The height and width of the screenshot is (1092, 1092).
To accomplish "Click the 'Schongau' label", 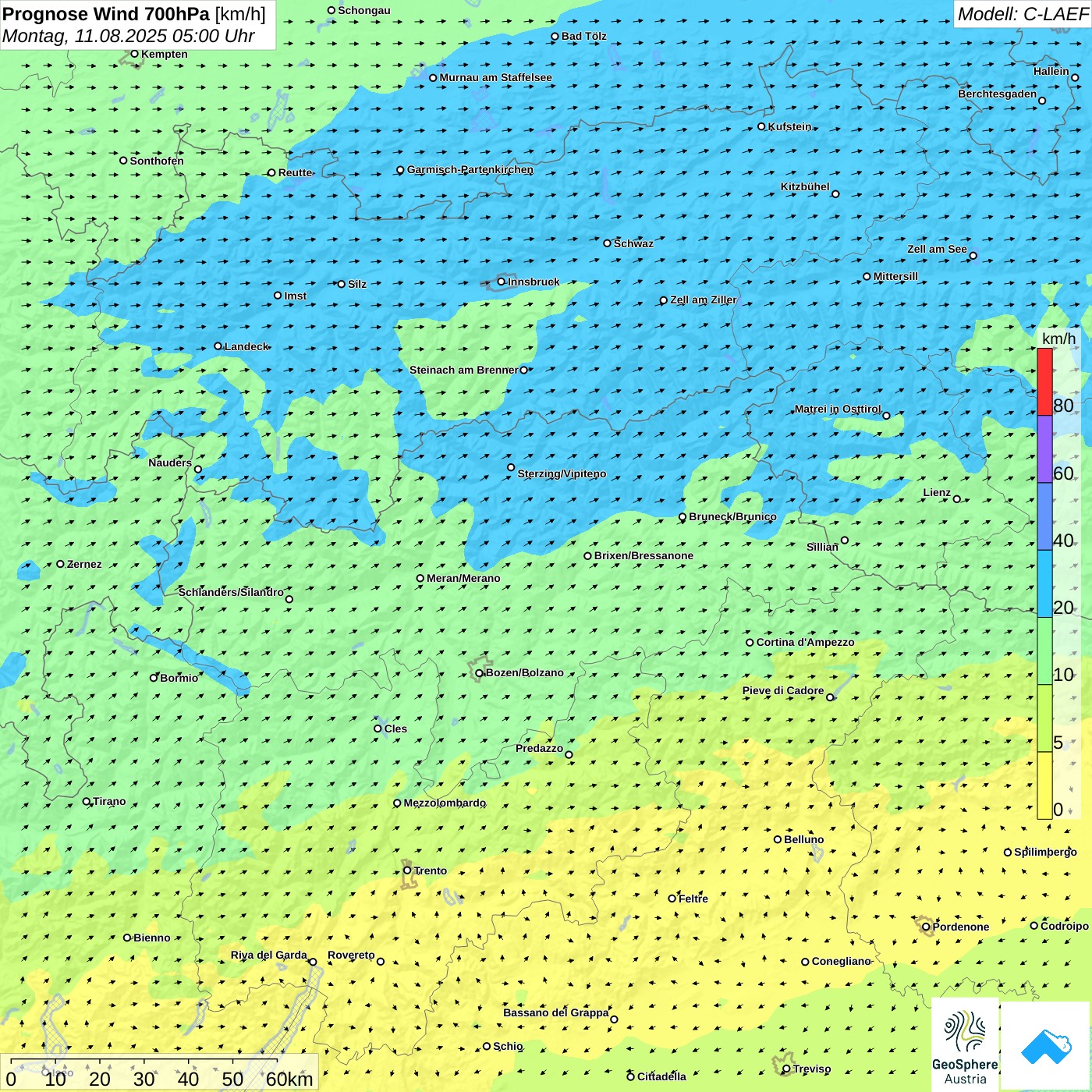I will point(364,10).
